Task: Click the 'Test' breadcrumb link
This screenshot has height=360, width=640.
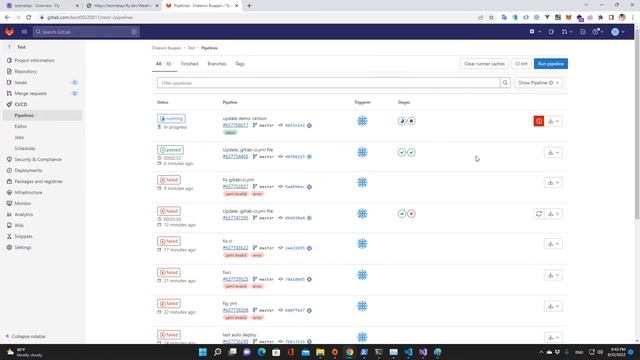Action: [x=191, y=48]
